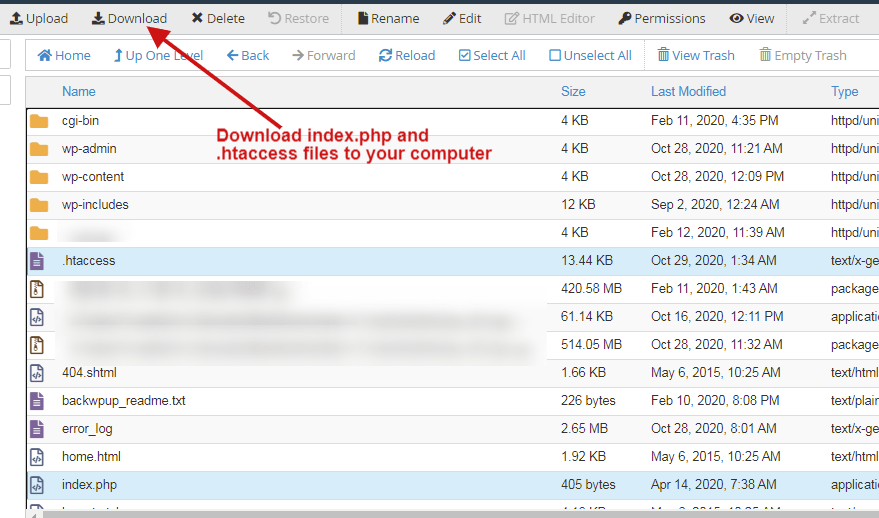
Task: Click the 404.shtml file icon
Action: 37,373
